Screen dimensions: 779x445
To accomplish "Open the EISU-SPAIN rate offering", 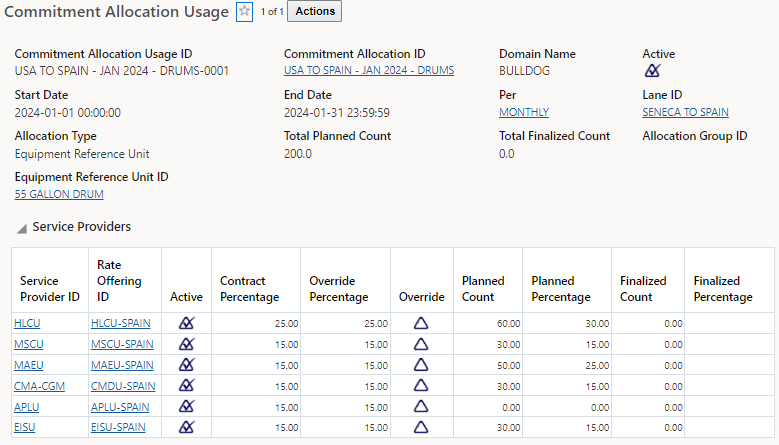I will tap(118, 427).
